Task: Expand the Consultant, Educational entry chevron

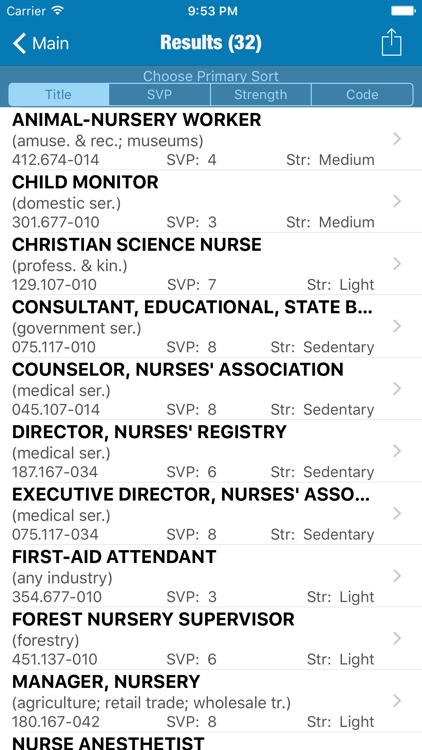Action: [x=397, y=326]
